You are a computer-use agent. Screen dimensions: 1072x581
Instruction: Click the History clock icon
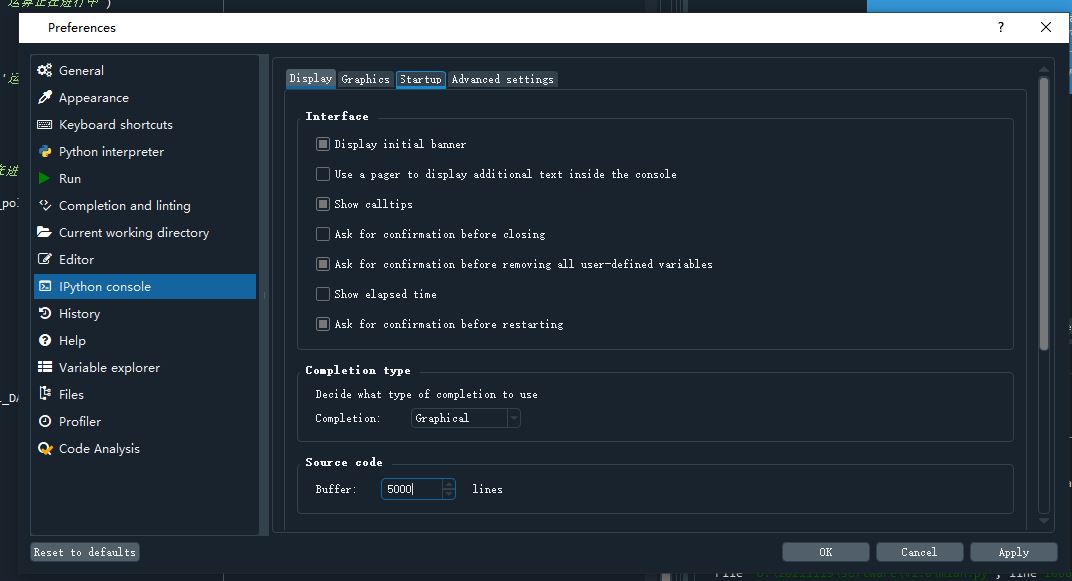coord(44,313)
